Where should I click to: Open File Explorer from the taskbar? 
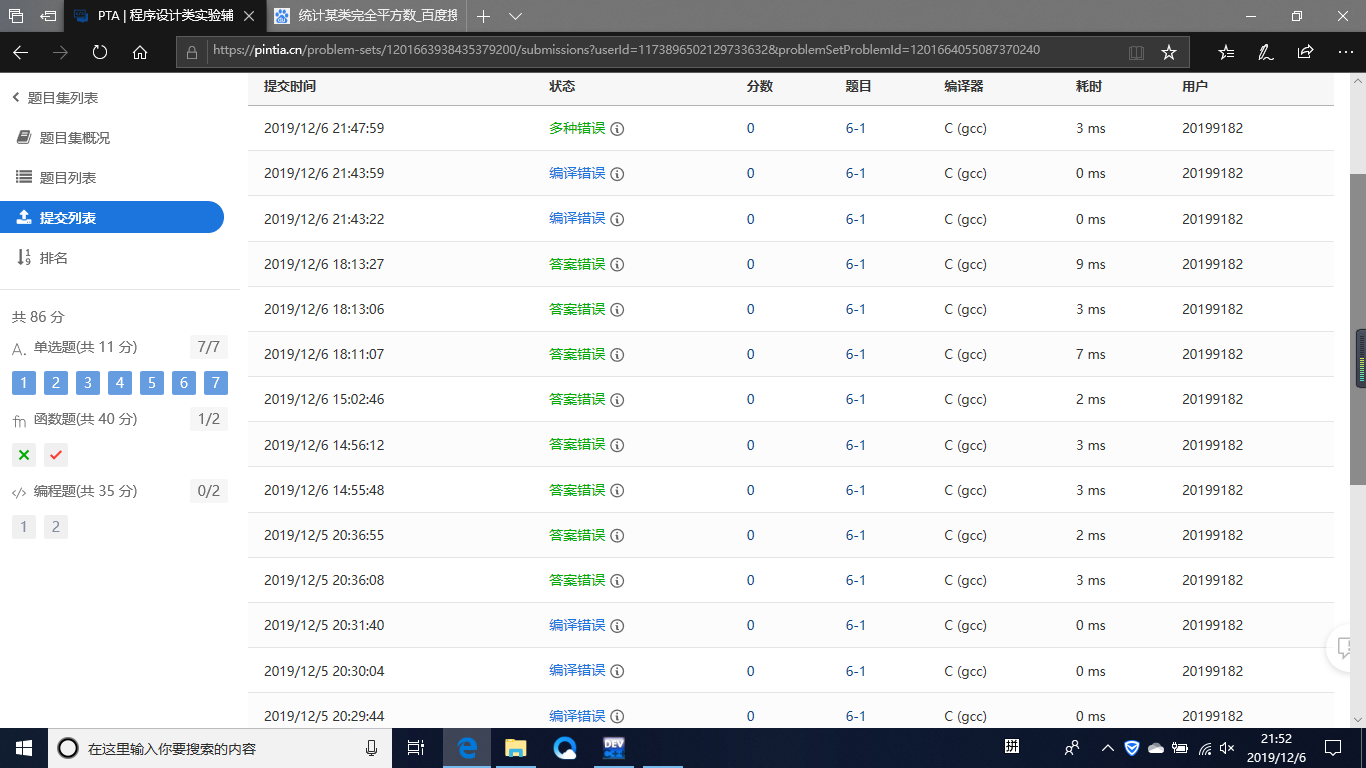pyautogui.click(x=515, y=748)
